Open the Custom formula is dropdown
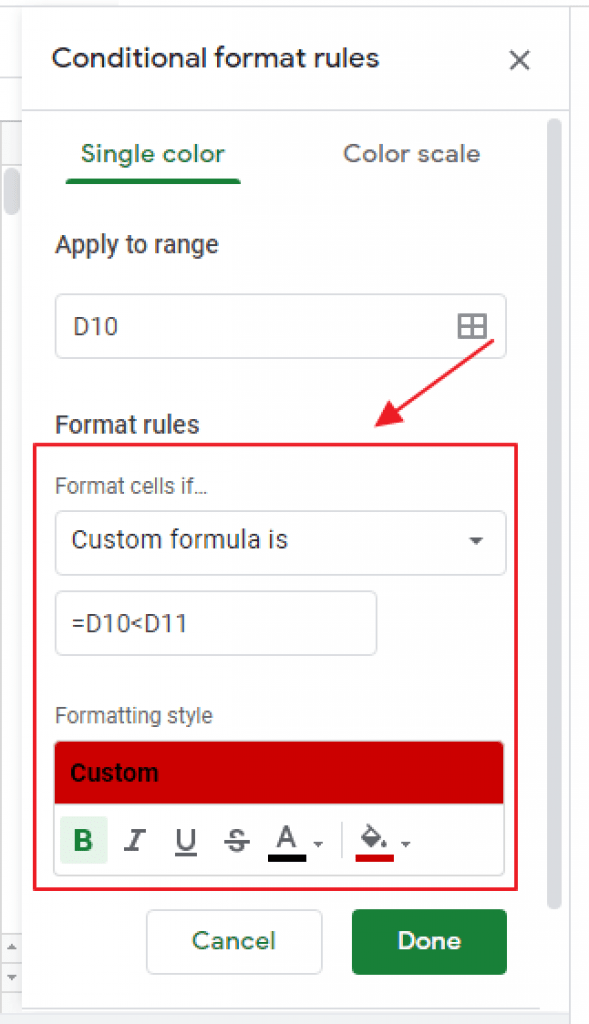 280,543
